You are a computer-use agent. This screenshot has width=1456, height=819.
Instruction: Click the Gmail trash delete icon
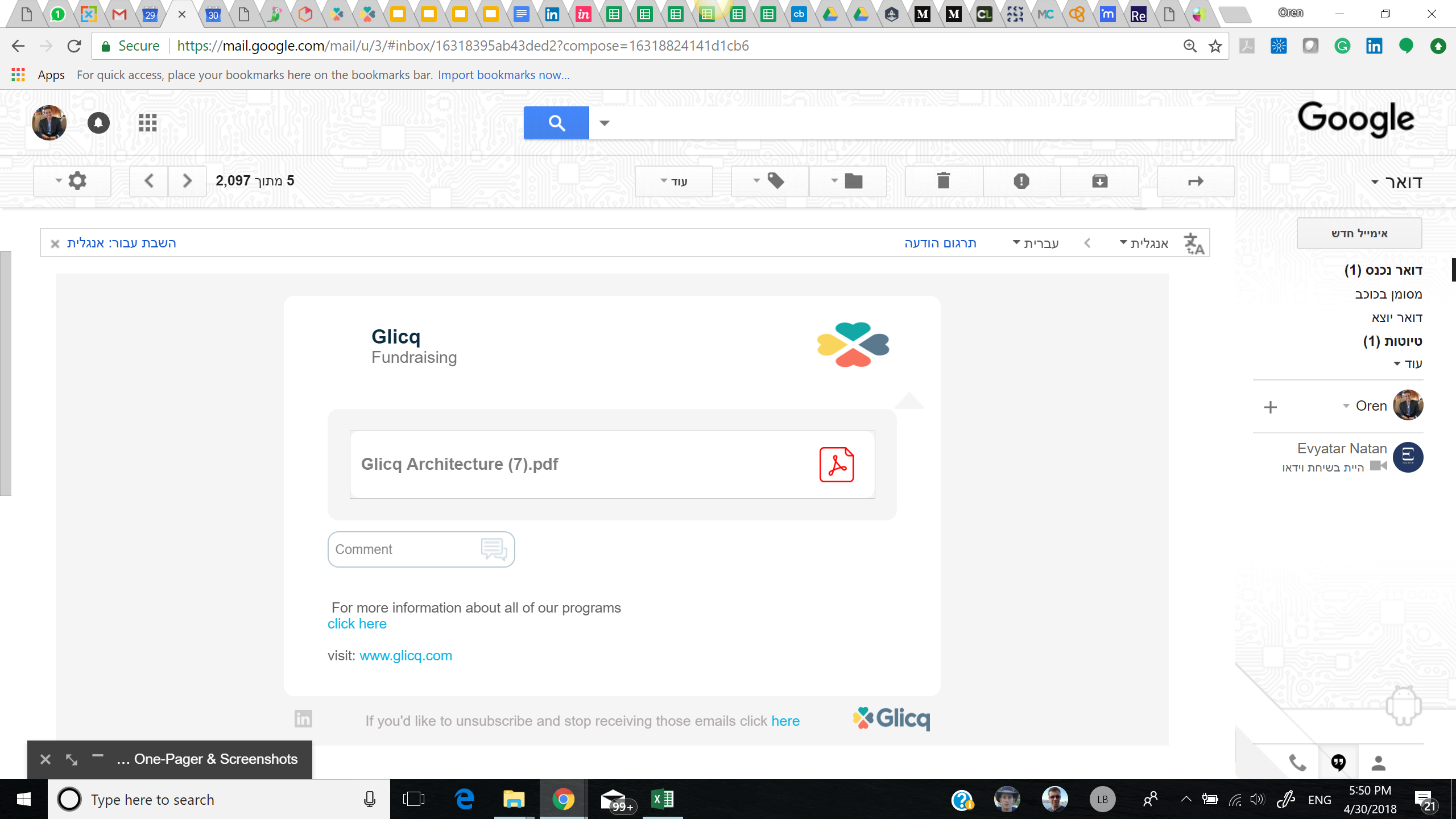point(944,181)
